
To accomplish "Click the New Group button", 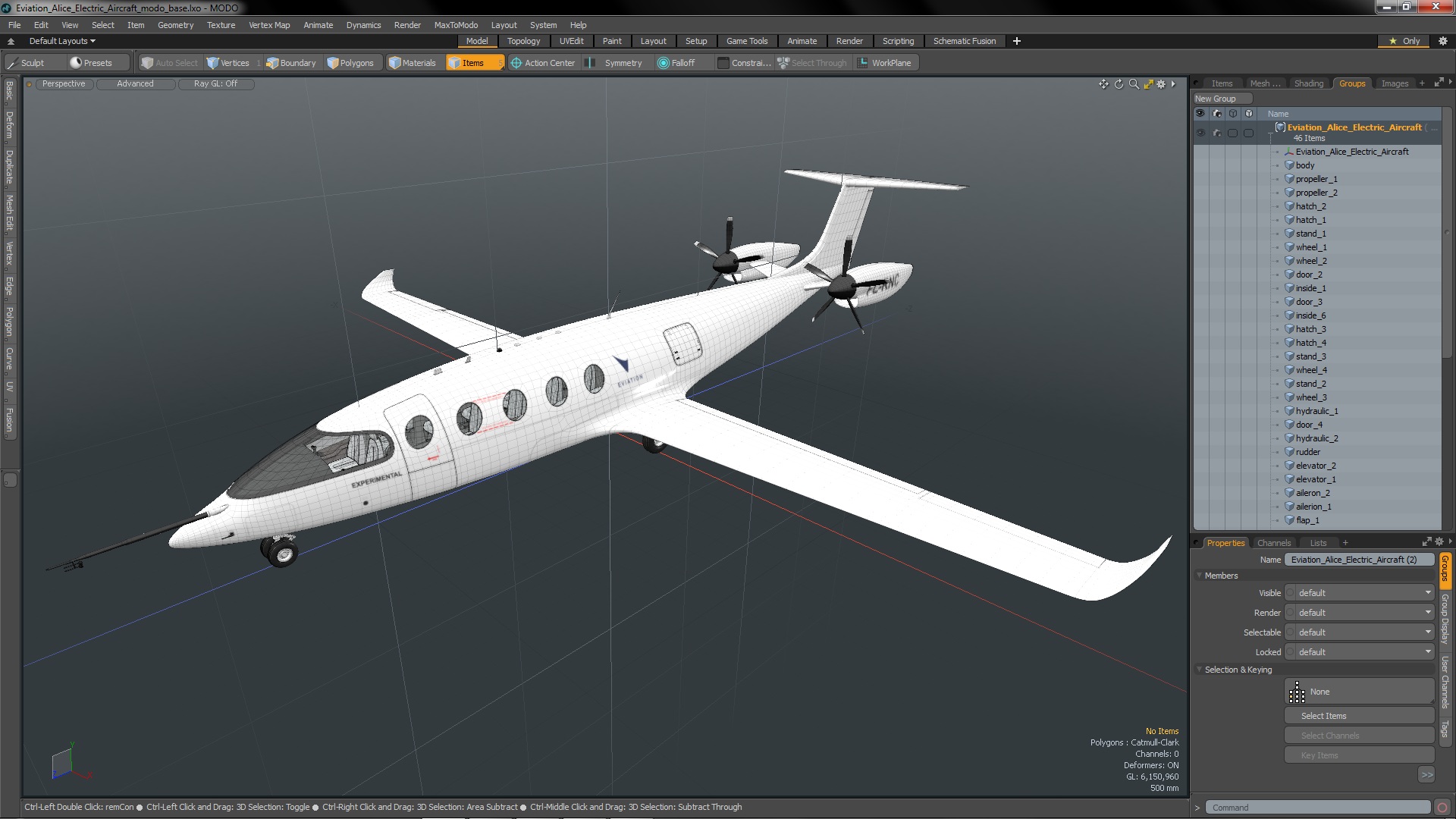I will point(1222,99).
